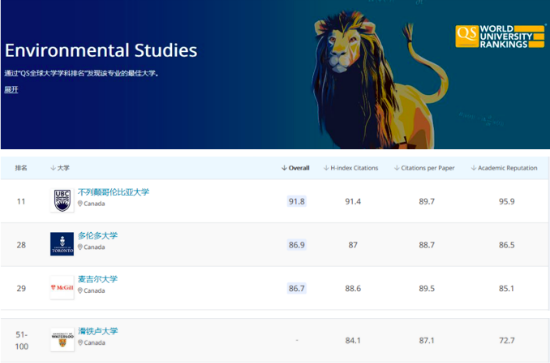Click the QS World University Rankings logo
This screenshot has height=363, width=550.
coord(500,36)
